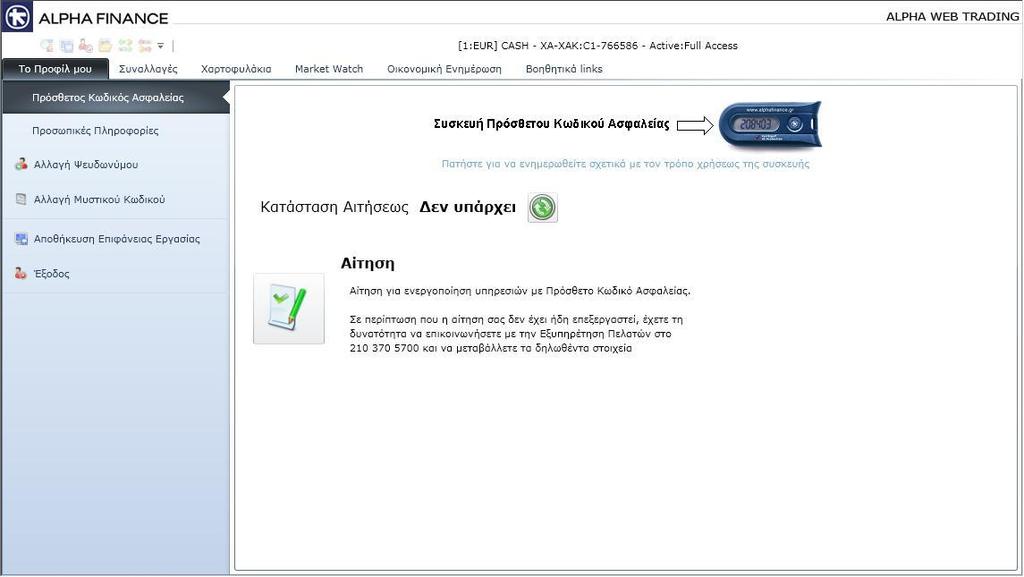
Task: Click the Συσκευή Πρόσθετου Κωδικού Ασφαλείας label
Action: [x=551, y=123]
